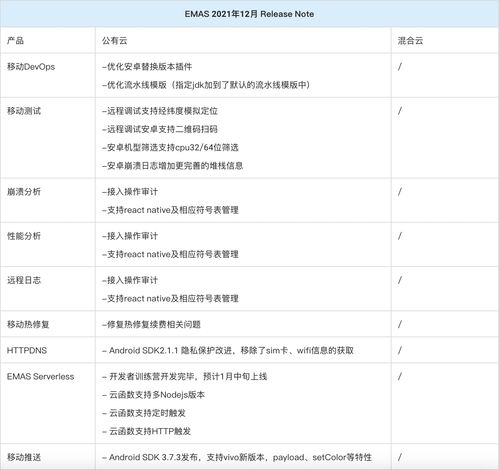Click the 'Android SDK2.1.1 隐私保护改进' line
The image size is (499, 470).
pyautogui.click(x=228, y=350)
